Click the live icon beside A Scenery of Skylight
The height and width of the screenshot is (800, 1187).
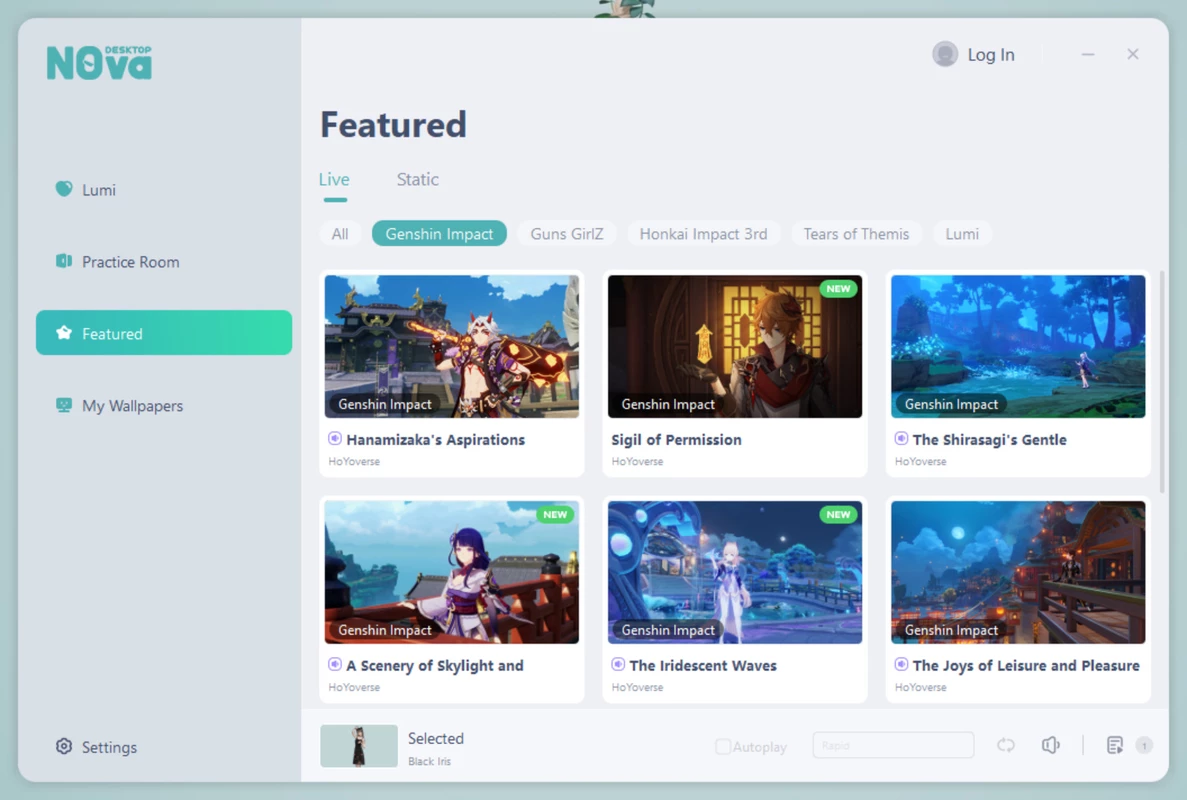[335, 665]
